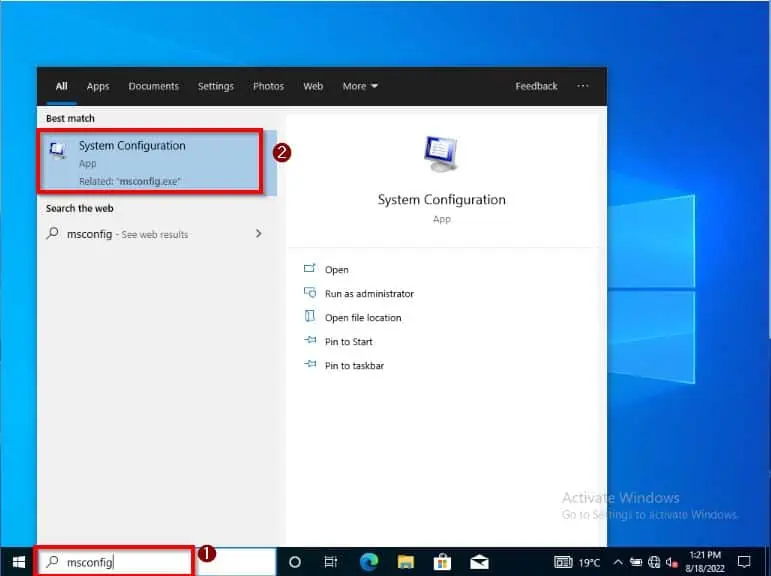Open File Explorer from the taskbar
The image size is (771, 576).
406,561
